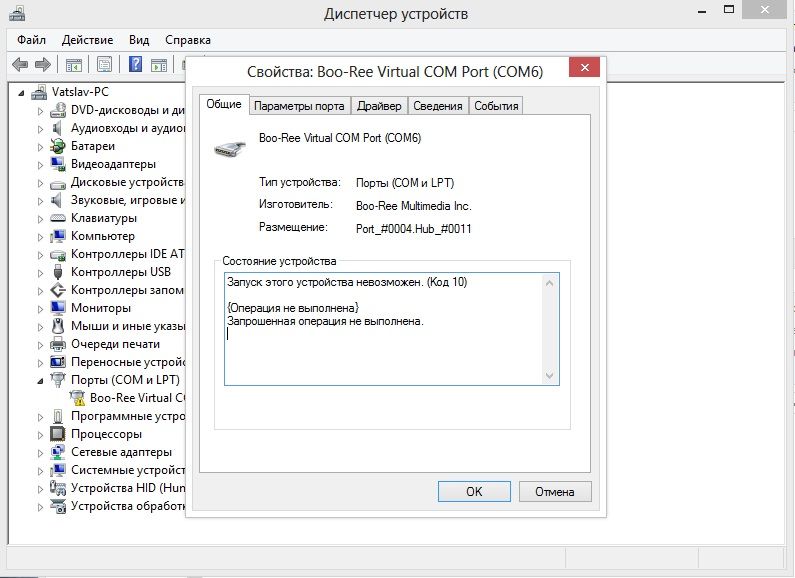Open the Параметры порта tab
Screen dimensions: 795x578
point(299,106)
